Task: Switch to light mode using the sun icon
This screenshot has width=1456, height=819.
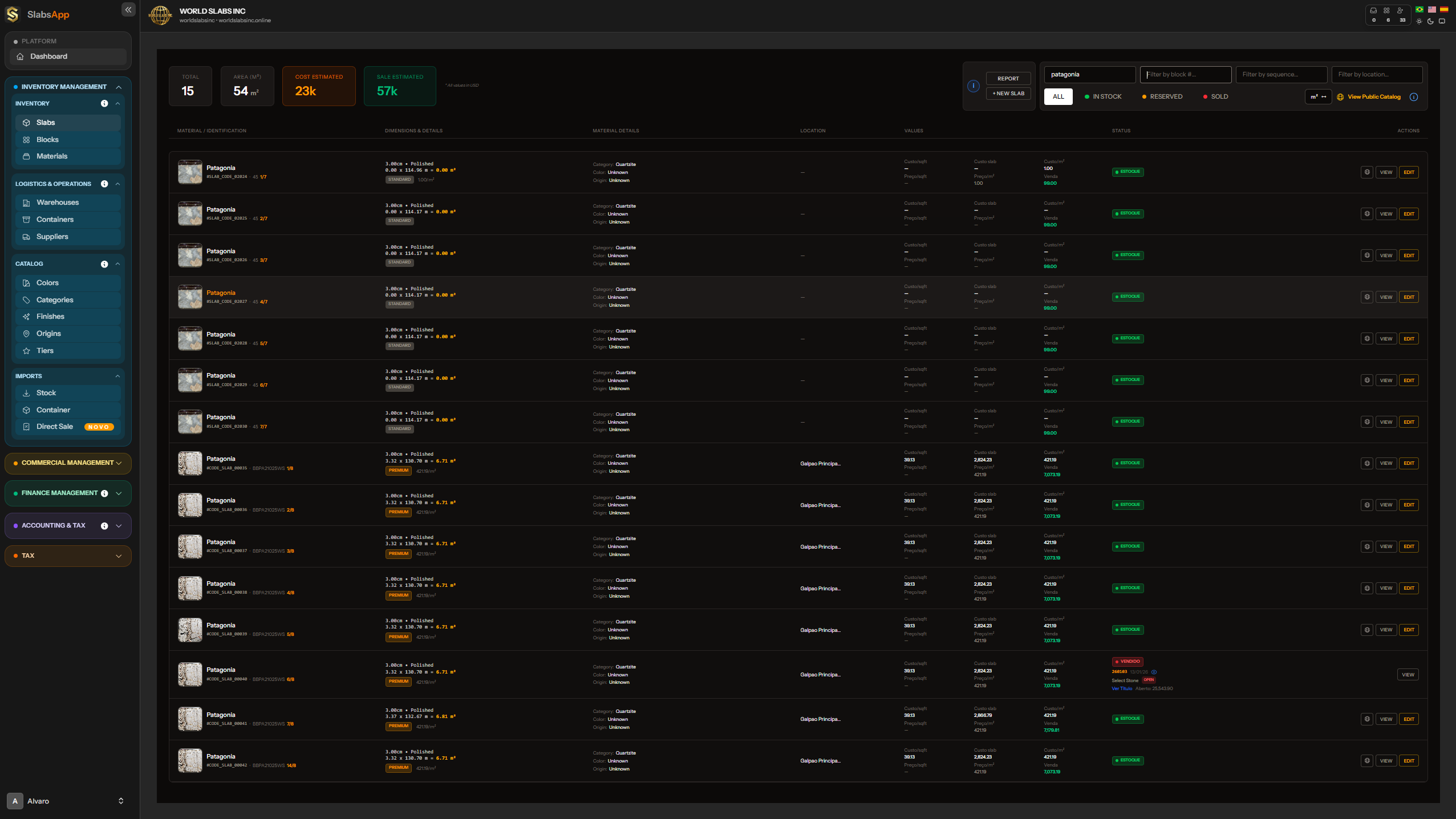Action: click(x=1418, y=21)
